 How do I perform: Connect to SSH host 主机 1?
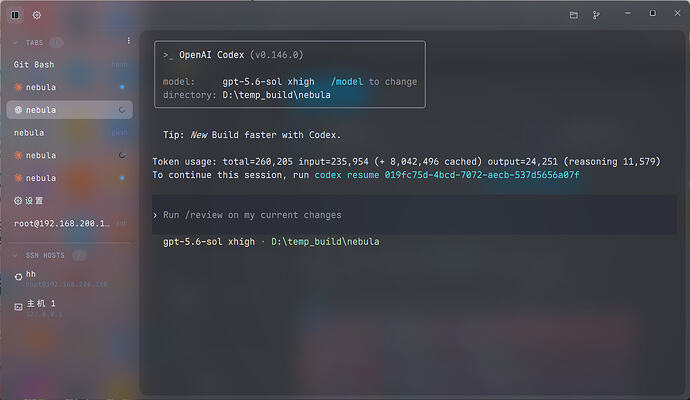pyautogui.click(x=70, y=308)
